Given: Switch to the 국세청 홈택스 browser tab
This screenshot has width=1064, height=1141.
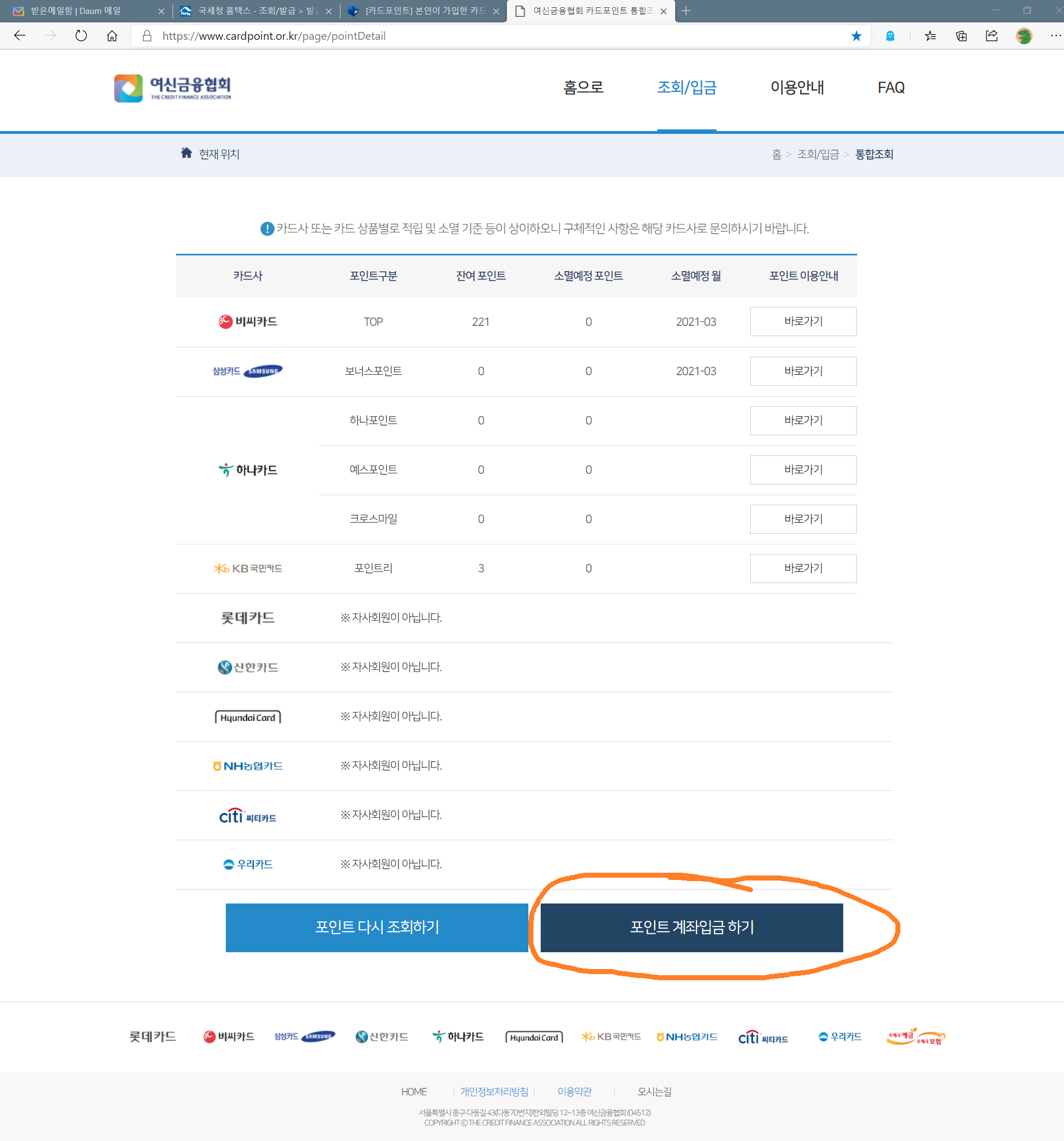Looking at the screenshot, I should [253, 10].
